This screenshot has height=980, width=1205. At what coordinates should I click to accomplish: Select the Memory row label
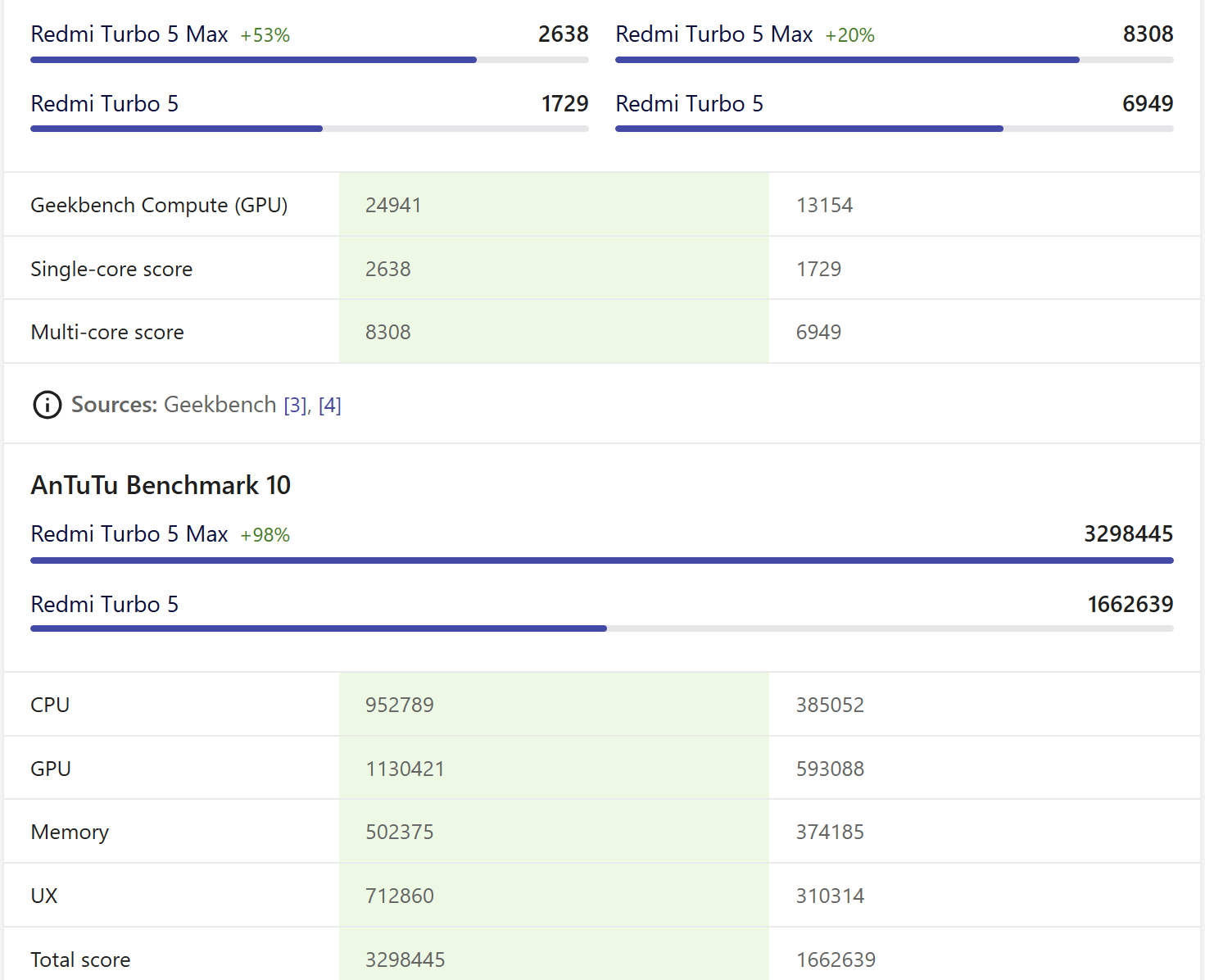pos(70,832)
